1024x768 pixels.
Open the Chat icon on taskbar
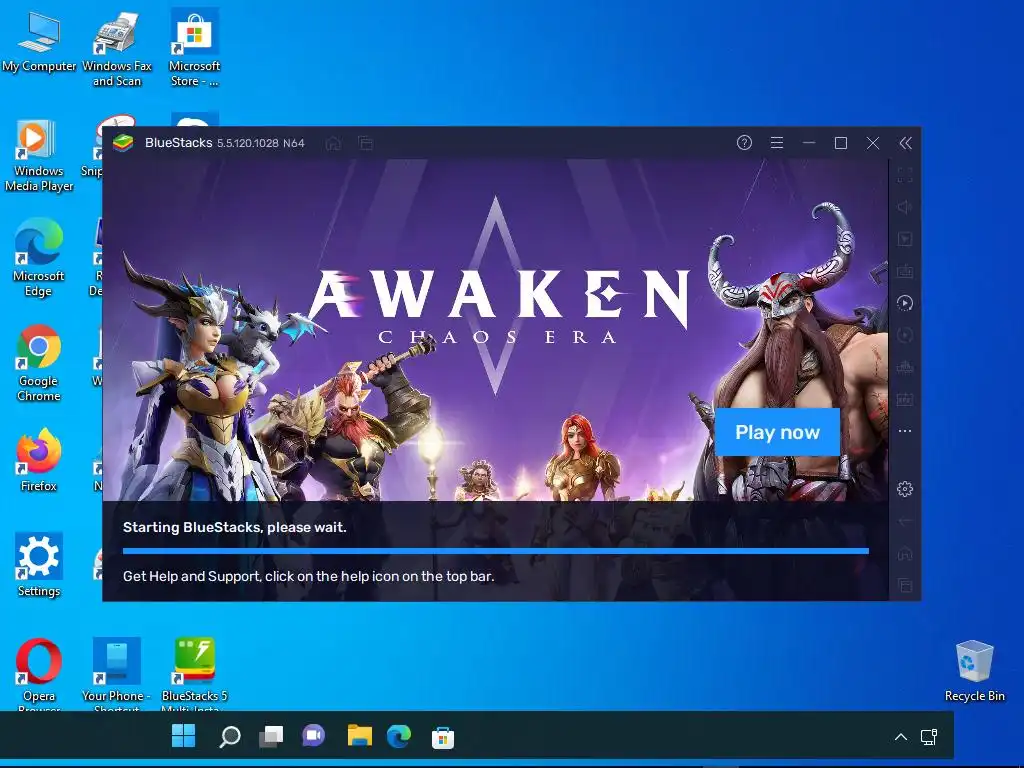pyautogui.click(x=313, y=736)
